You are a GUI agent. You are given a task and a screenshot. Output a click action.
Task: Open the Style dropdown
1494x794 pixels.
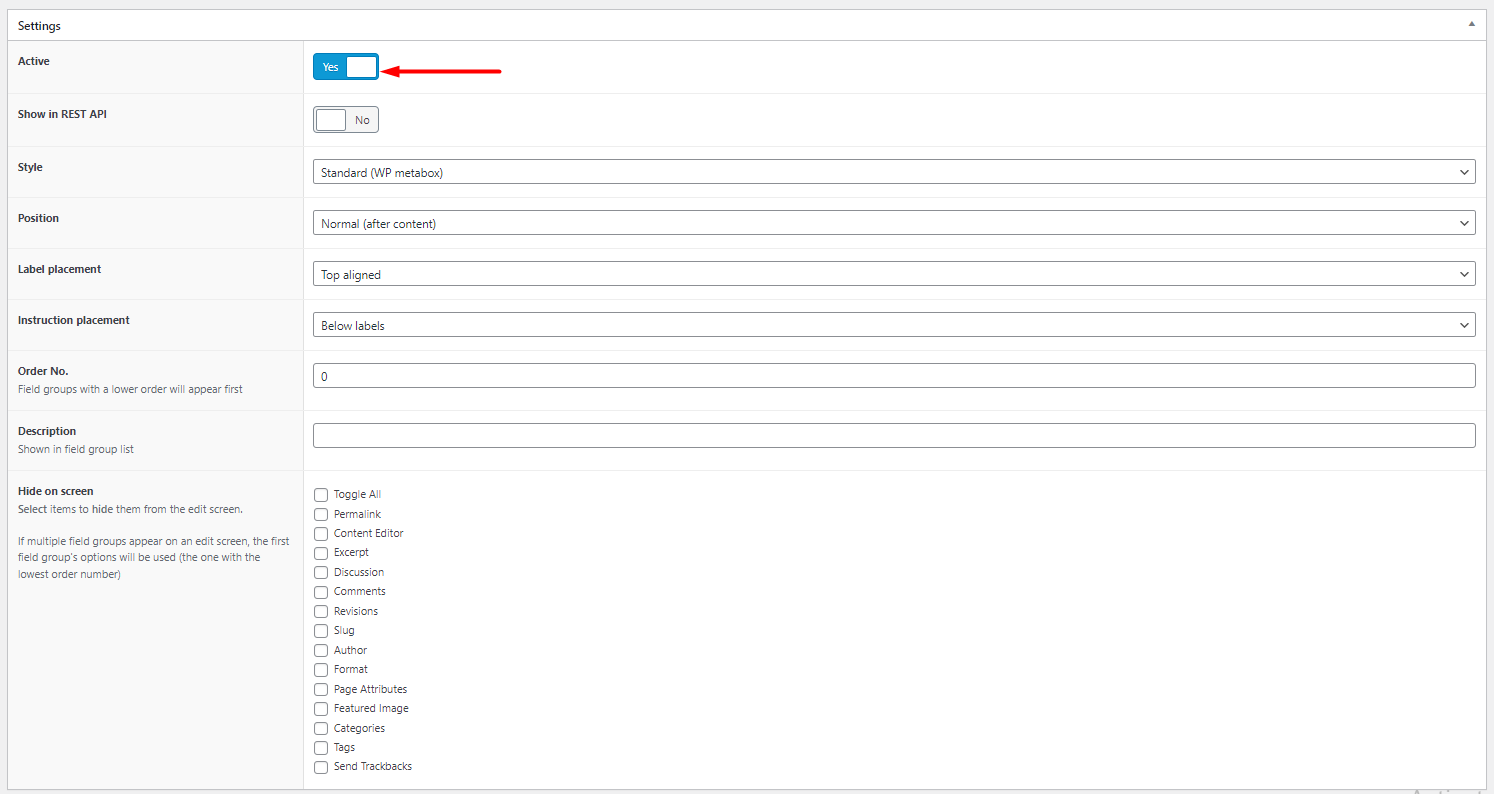(894, 171)
